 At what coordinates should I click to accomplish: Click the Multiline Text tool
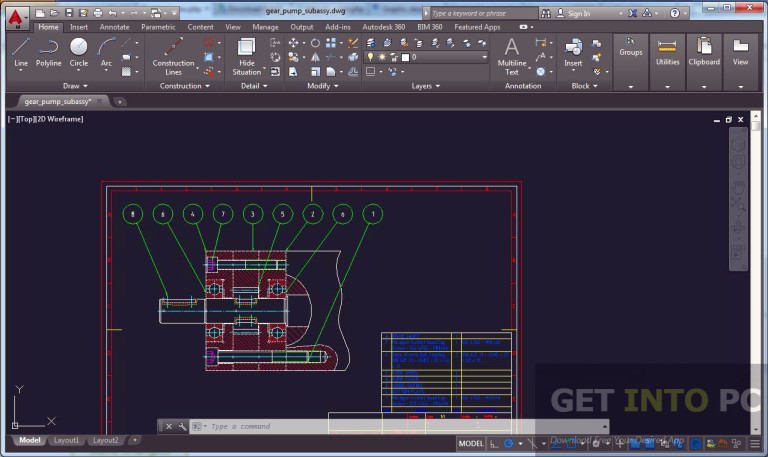[x=512, y=56]
